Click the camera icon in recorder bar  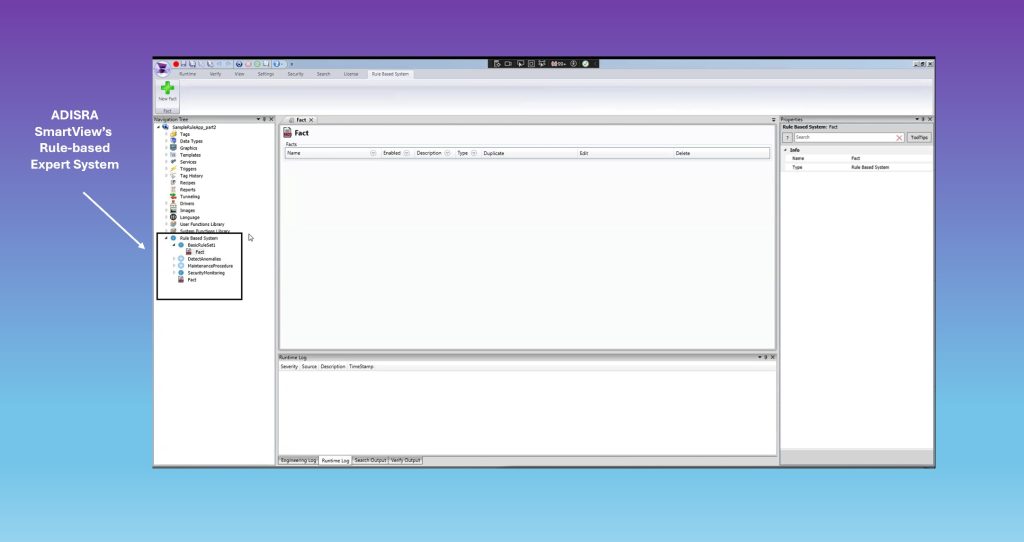click(x=508, y=64)
